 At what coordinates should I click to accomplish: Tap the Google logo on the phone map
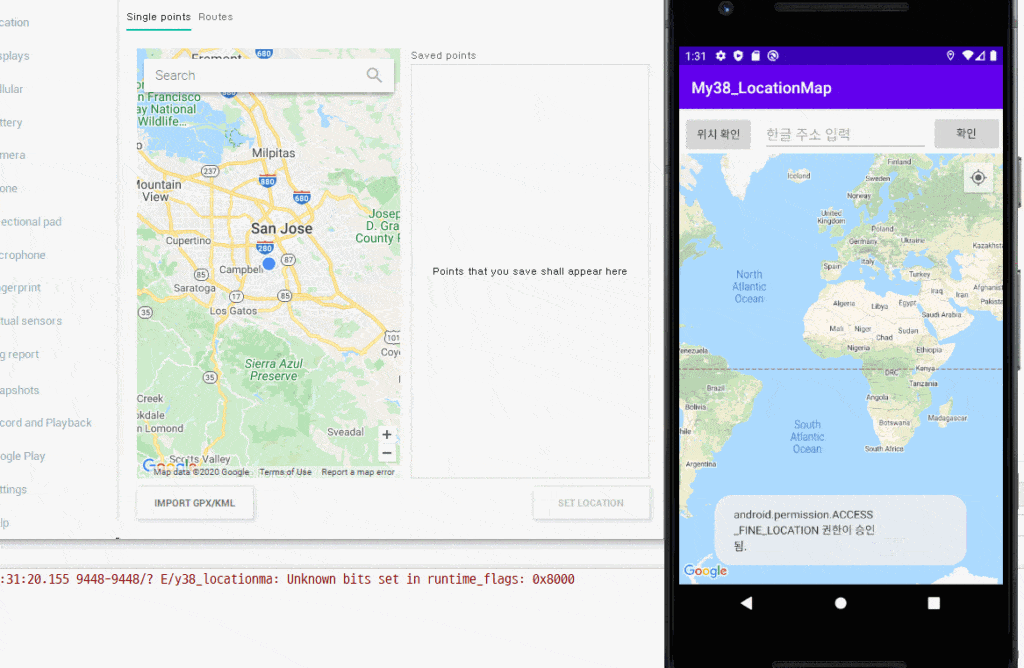coord(705,571)
